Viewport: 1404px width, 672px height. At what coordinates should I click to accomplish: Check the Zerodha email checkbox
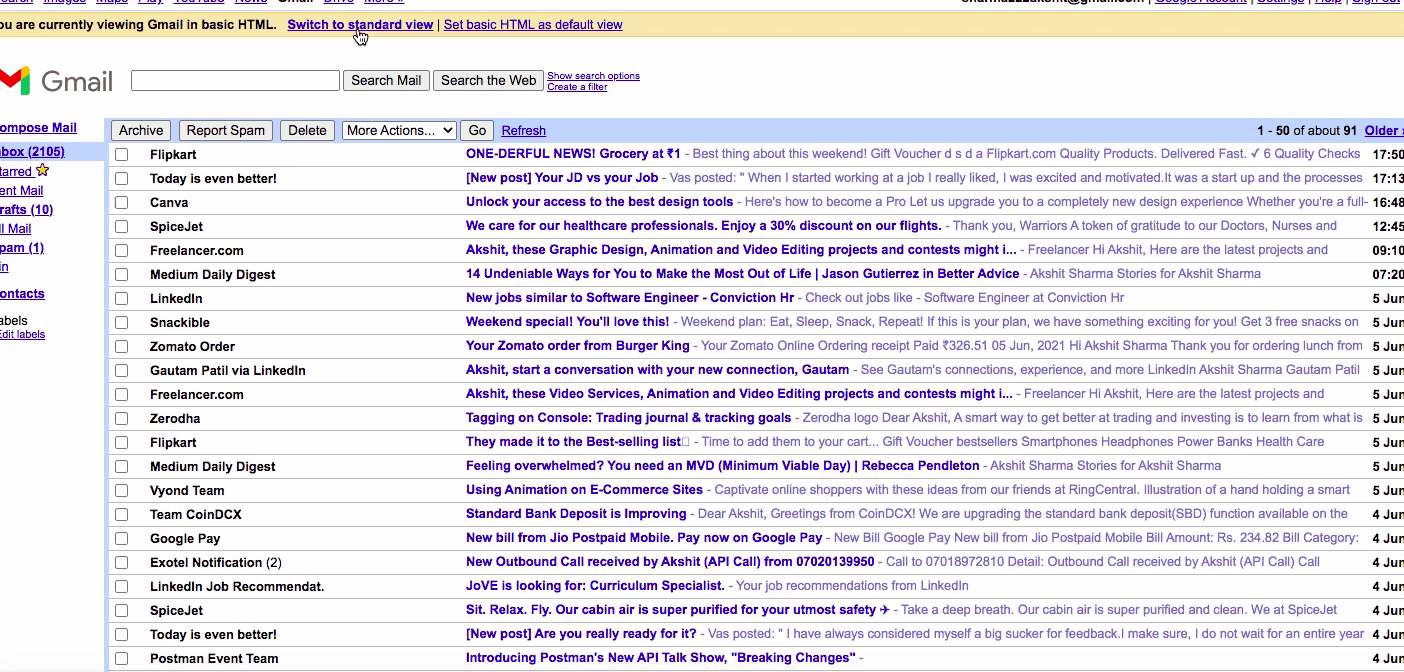[122, 418]
